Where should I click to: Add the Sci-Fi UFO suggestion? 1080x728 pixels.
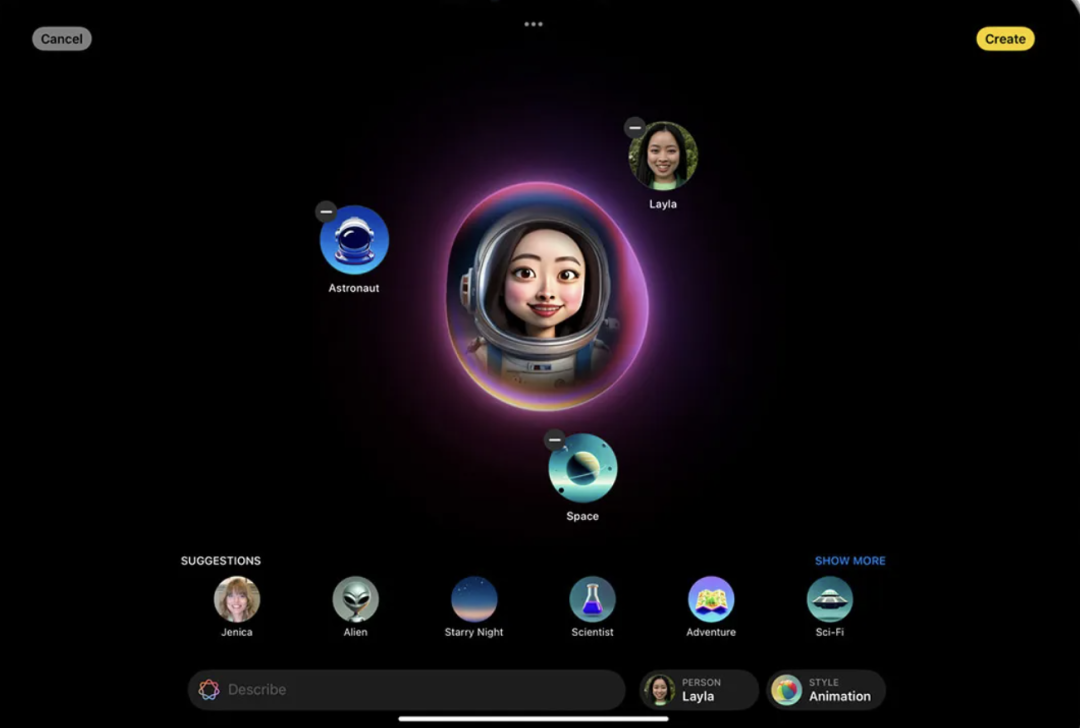(x=829, y=599)
